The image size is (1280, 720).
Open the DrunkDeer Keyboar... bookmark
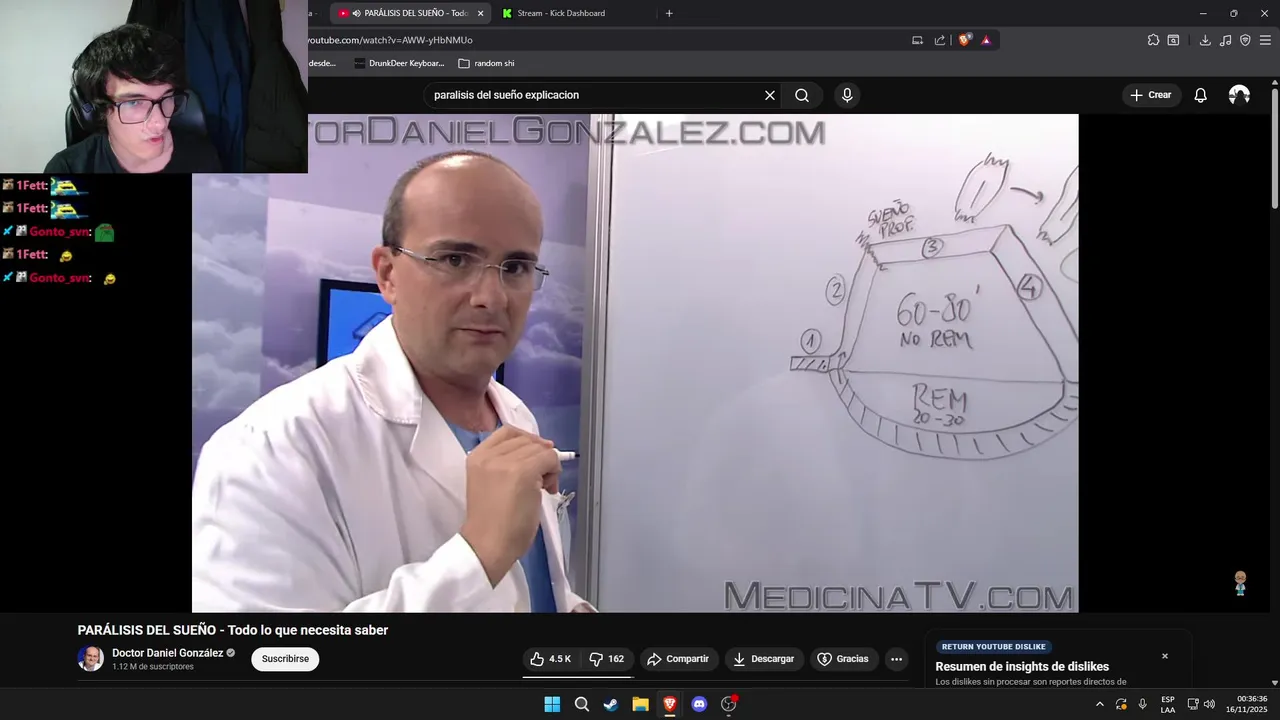point(398,63)
